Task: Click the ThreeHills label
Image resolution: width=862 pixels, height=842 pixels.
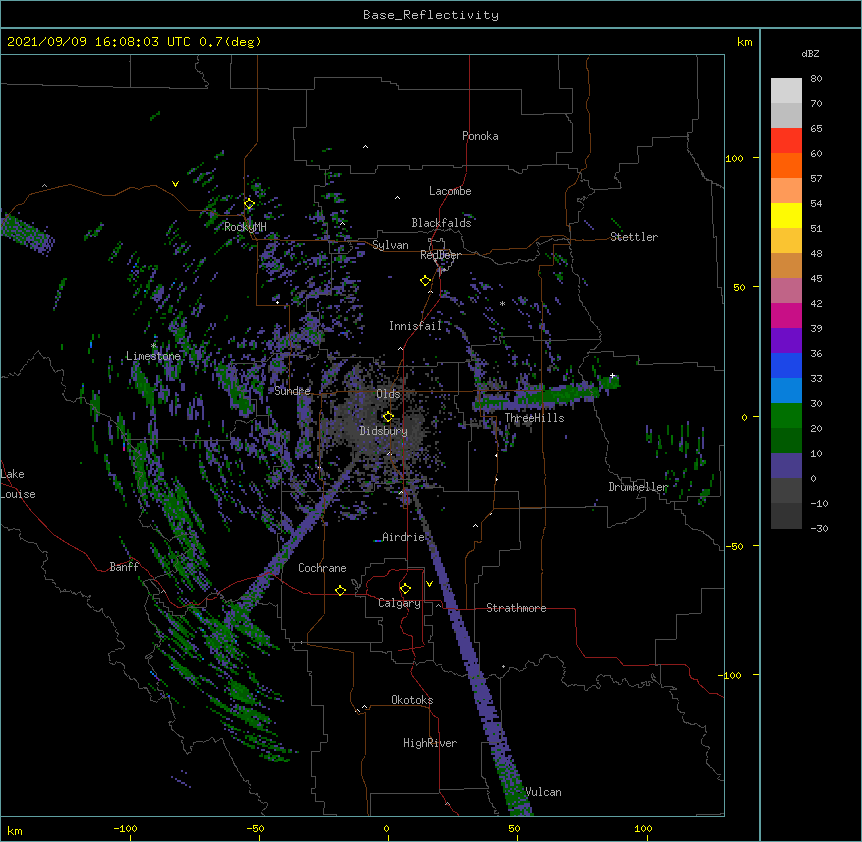Action: [x=534, y=418]
